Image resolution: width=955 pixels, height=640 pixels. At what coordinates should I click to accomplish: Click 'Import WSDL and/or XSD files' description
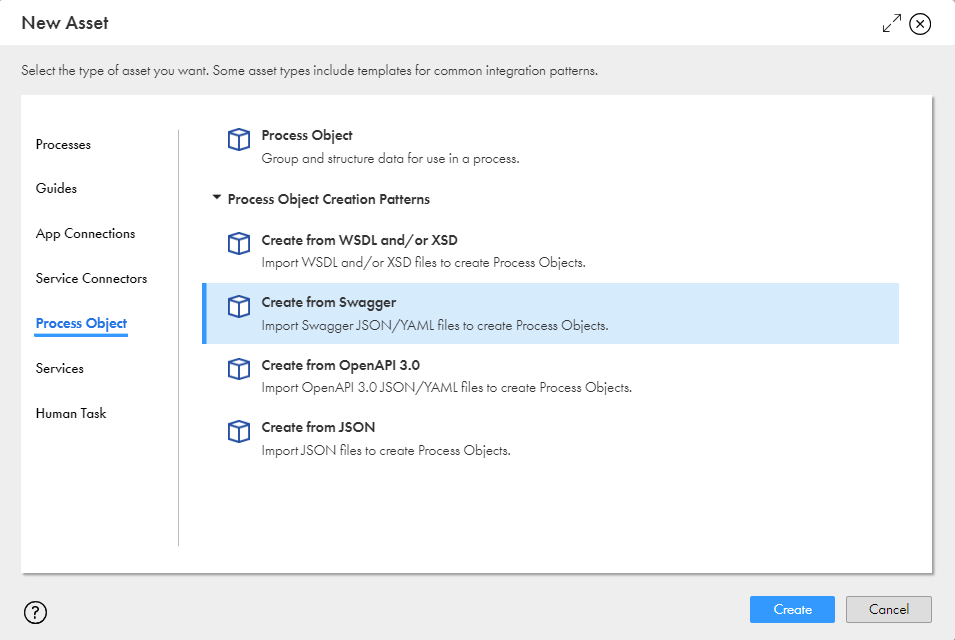coord(423,263)
